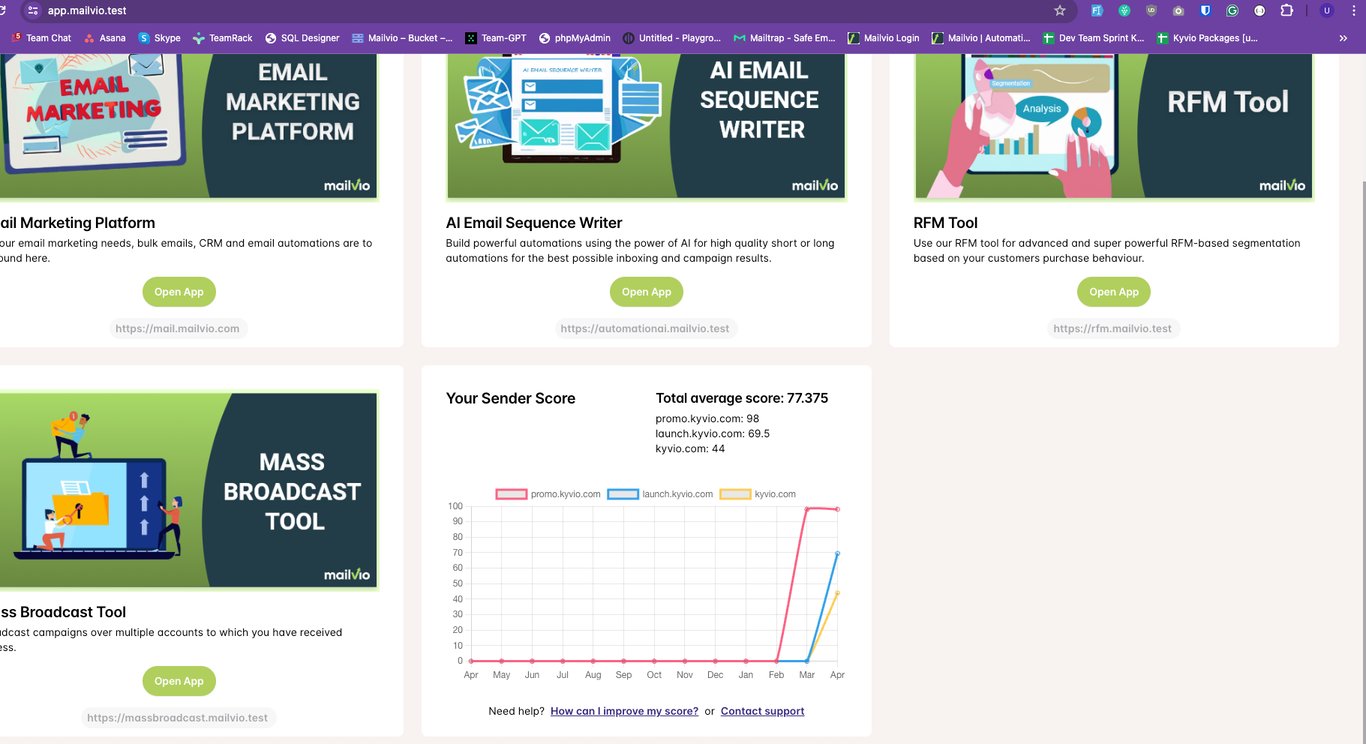Open the phpMyAdmin bookmark
The width and height of the screenshot is (1366, 744).
click(x=574, y=38)
